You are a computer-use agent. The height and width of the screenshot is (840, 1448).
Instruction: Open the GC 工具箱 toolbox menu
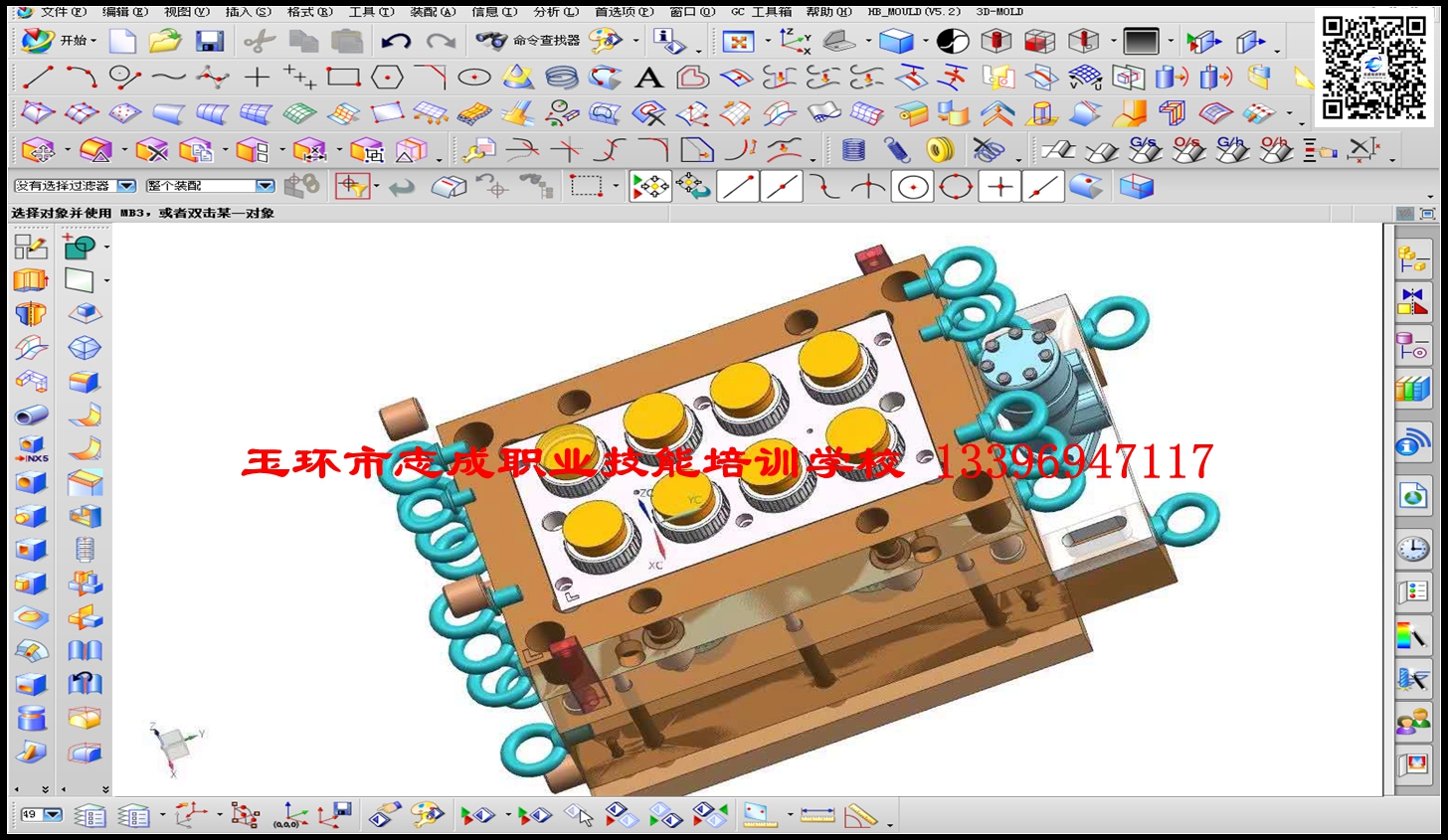tap(762, 12)
